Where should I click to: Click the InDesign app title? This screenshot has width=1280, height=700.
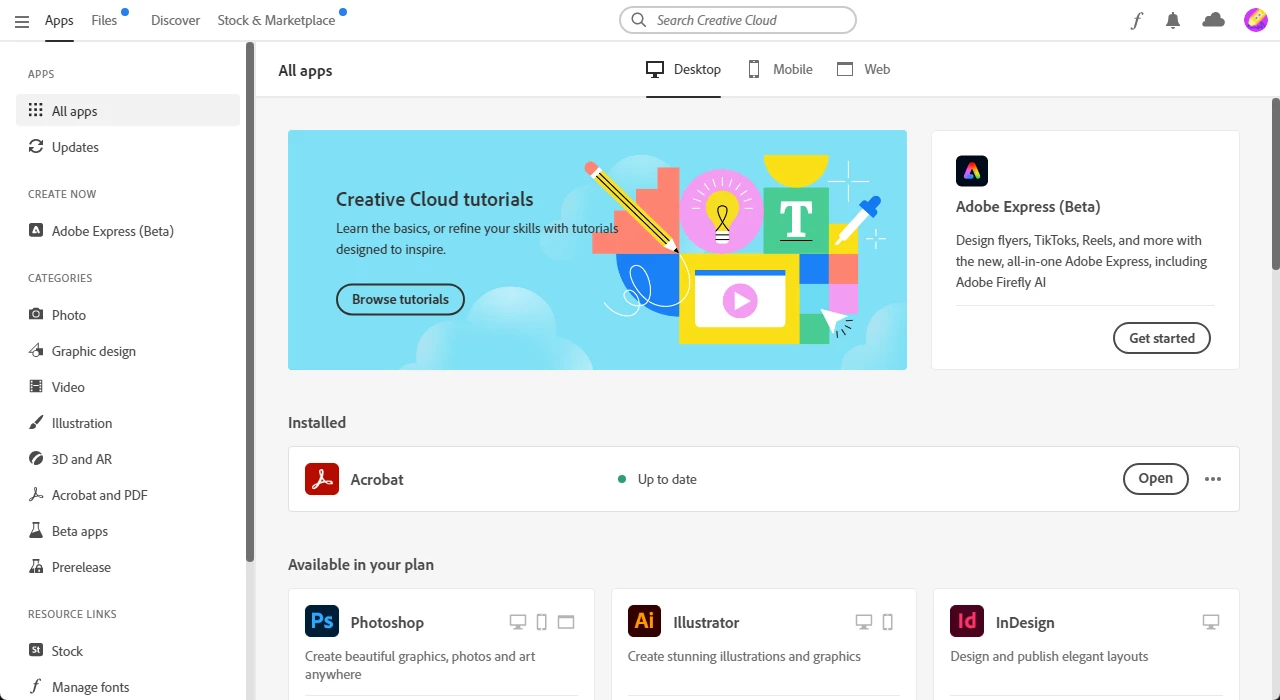[1025, 622]
